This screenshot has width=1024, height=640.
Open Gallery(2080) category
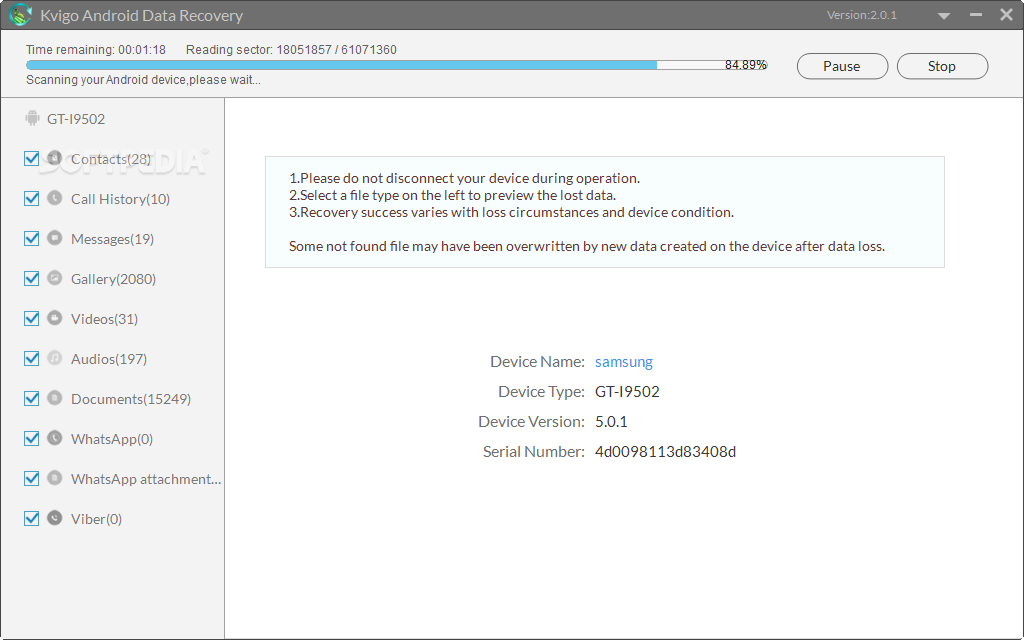coord(113,279)
